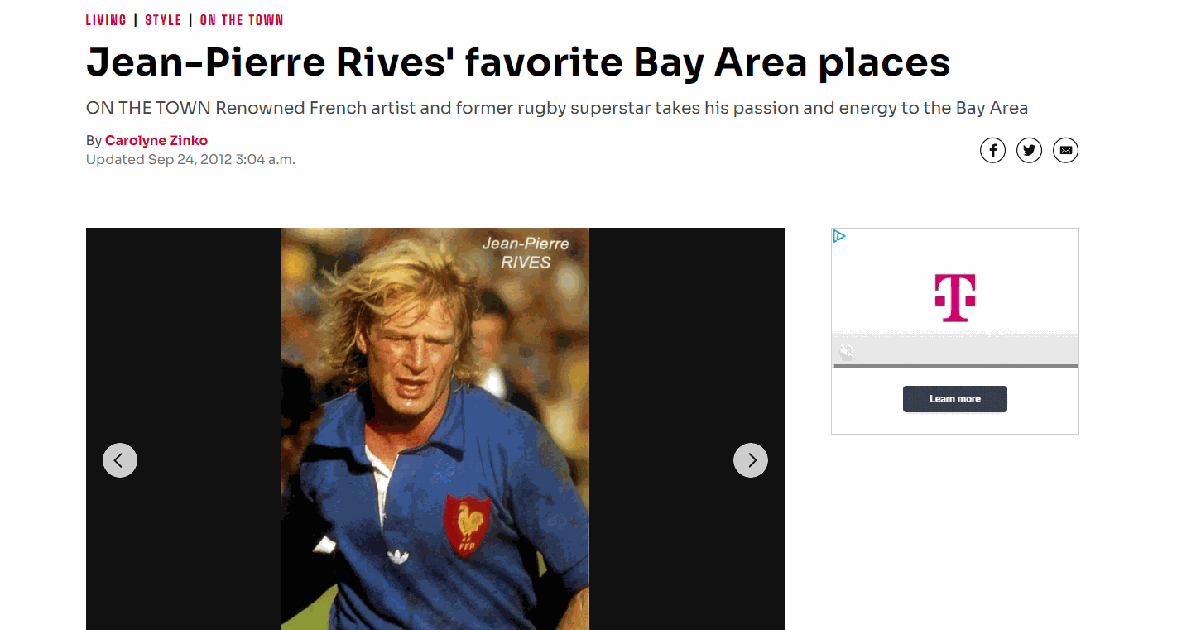Share the article on Twitter
1200x630 pixels.
(1029, 151)
